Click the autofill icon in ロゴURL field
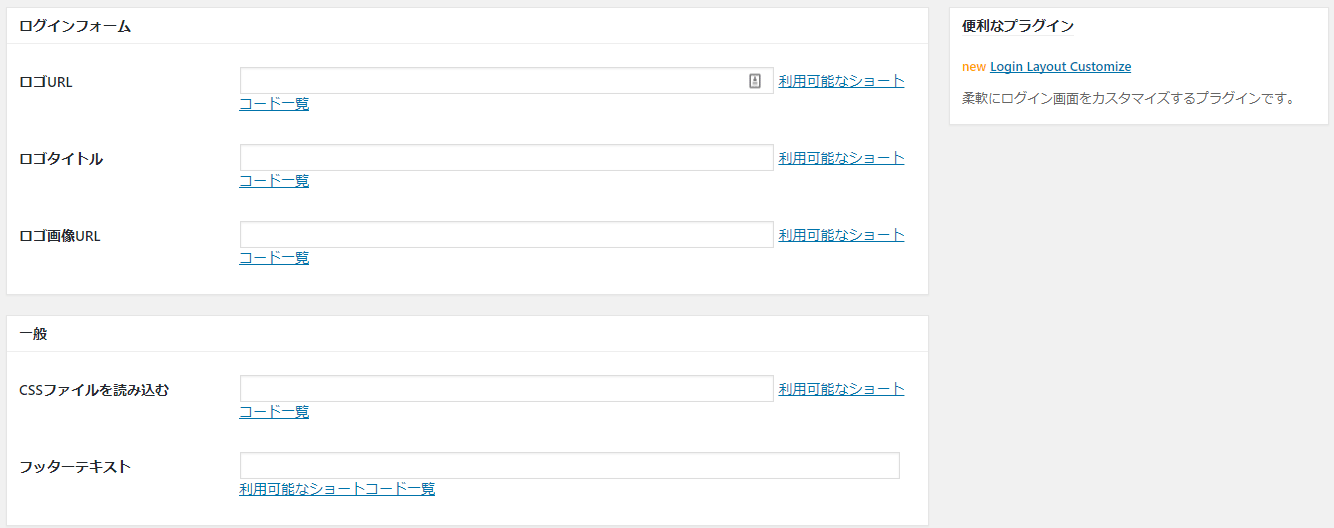This screenshot has width=1334, height=528. click(x=755, y=81)
